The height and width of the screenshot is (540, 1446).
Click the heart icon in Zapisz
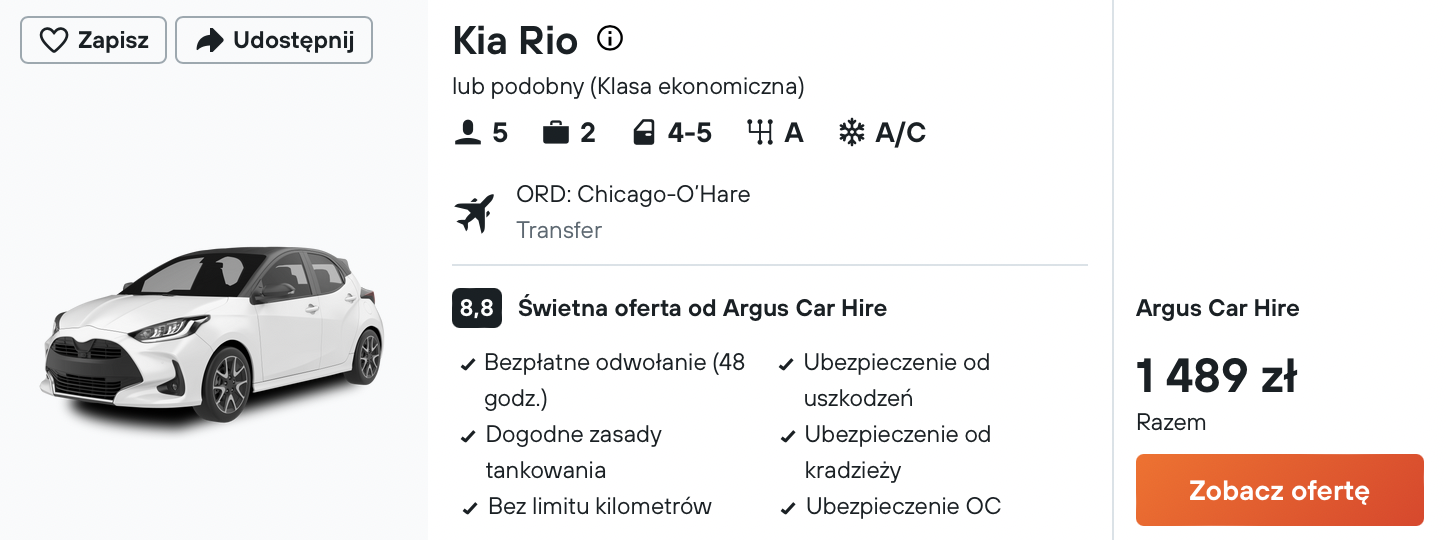pyautogui.click(x=52, y=40)
